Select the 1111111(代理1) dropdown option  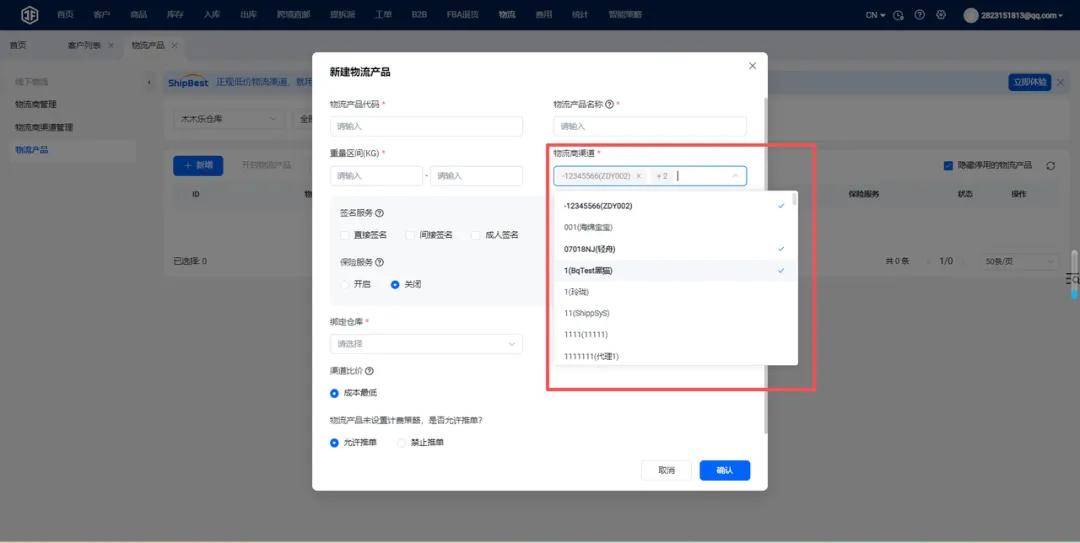[675, 356]
